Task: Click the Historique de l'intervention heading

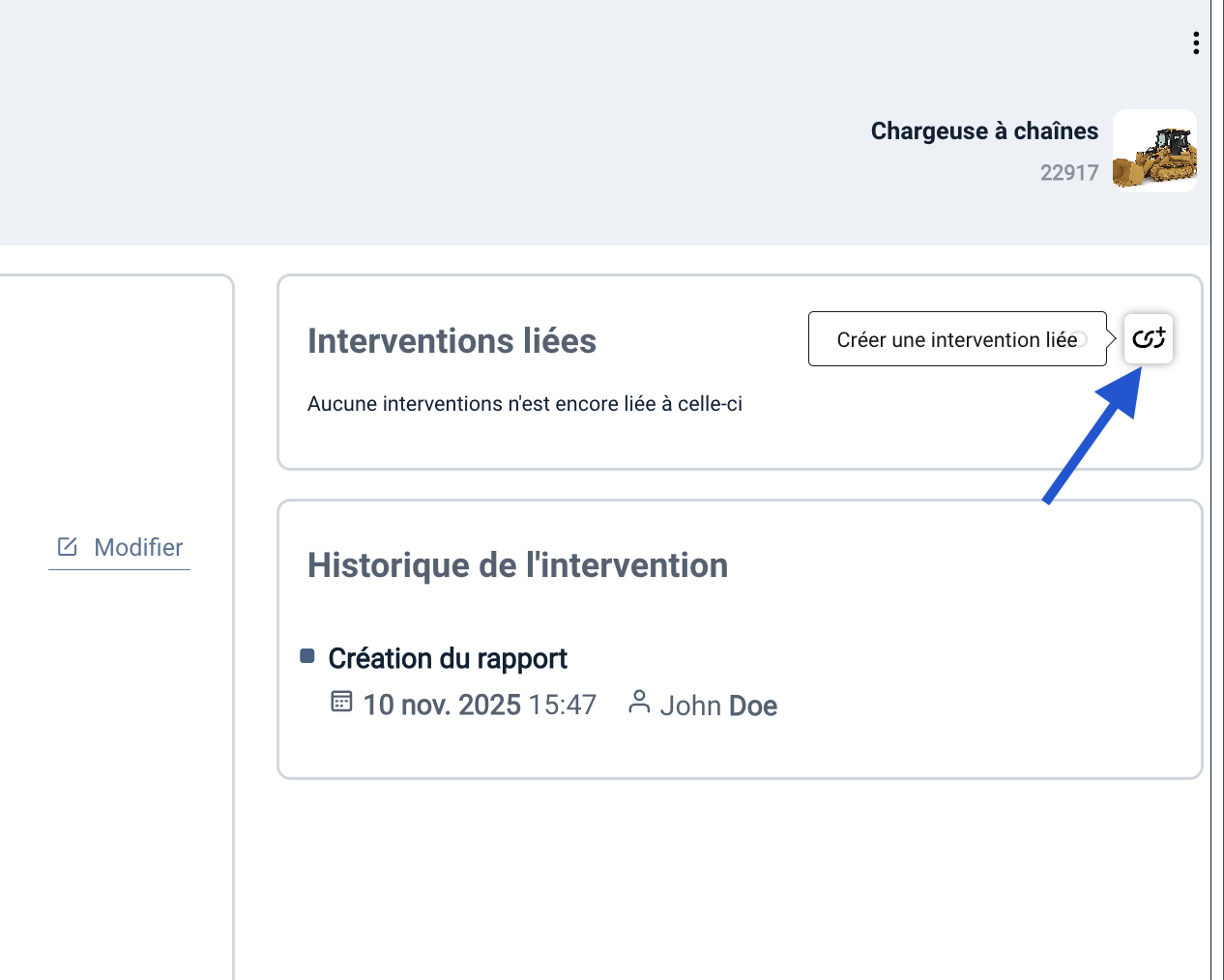Action: 517,565
